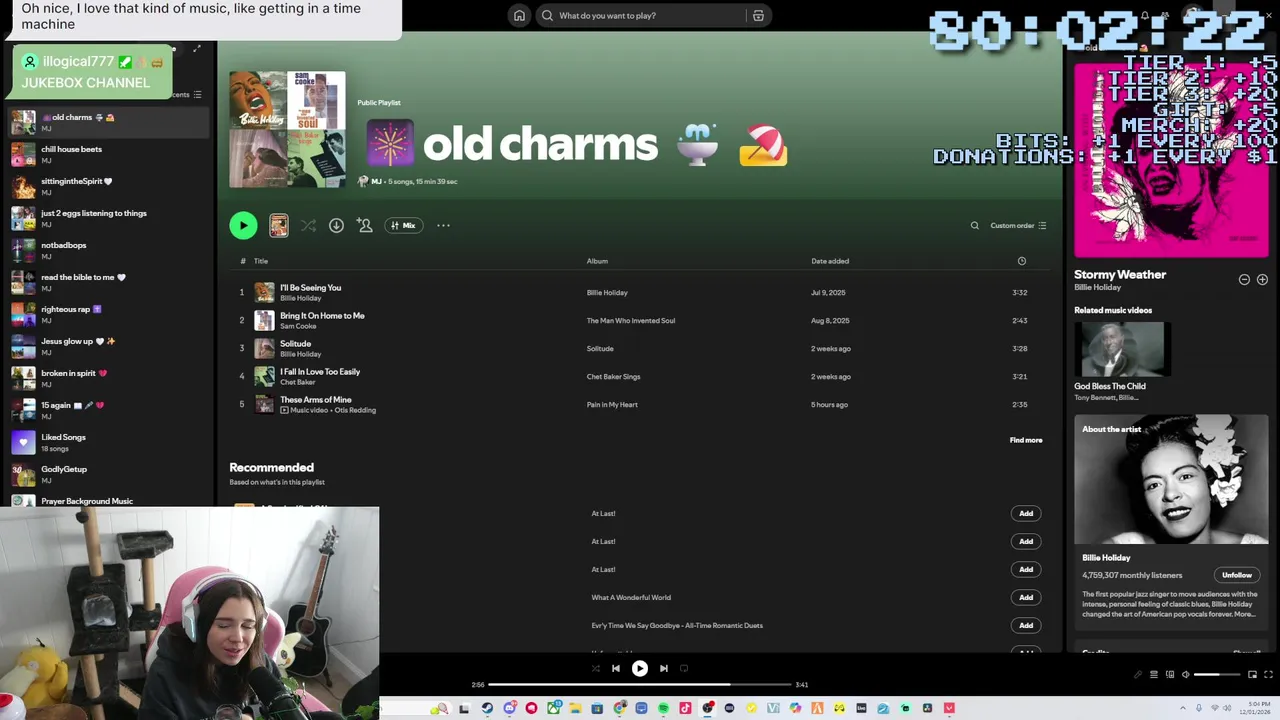Toggle shuffle in the bottom player bar
Image resolution: width=1280 pixels, height=720 pixels.
596,668
